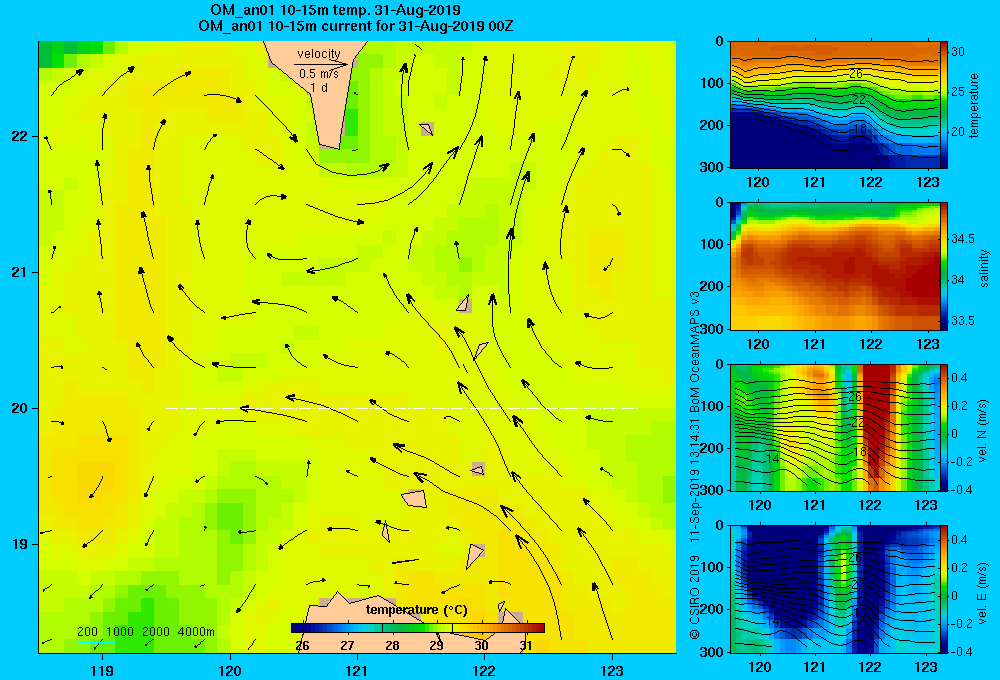Click the 'BoM OceanMAPS v3' vertical text
Viewport: 1000px width, 680px height.
point(695,351)
